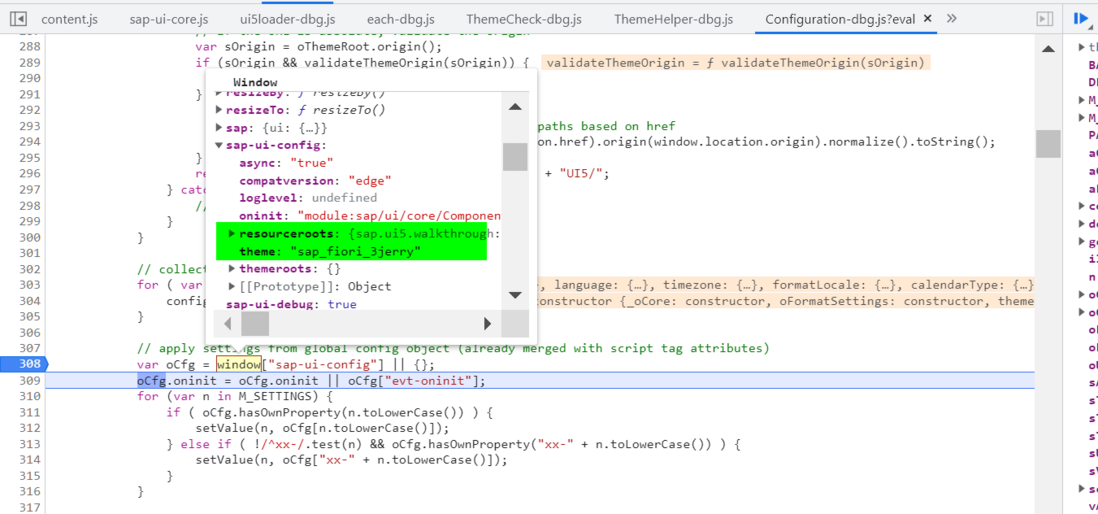Click the compatversion "edge" property

point(315,181)
